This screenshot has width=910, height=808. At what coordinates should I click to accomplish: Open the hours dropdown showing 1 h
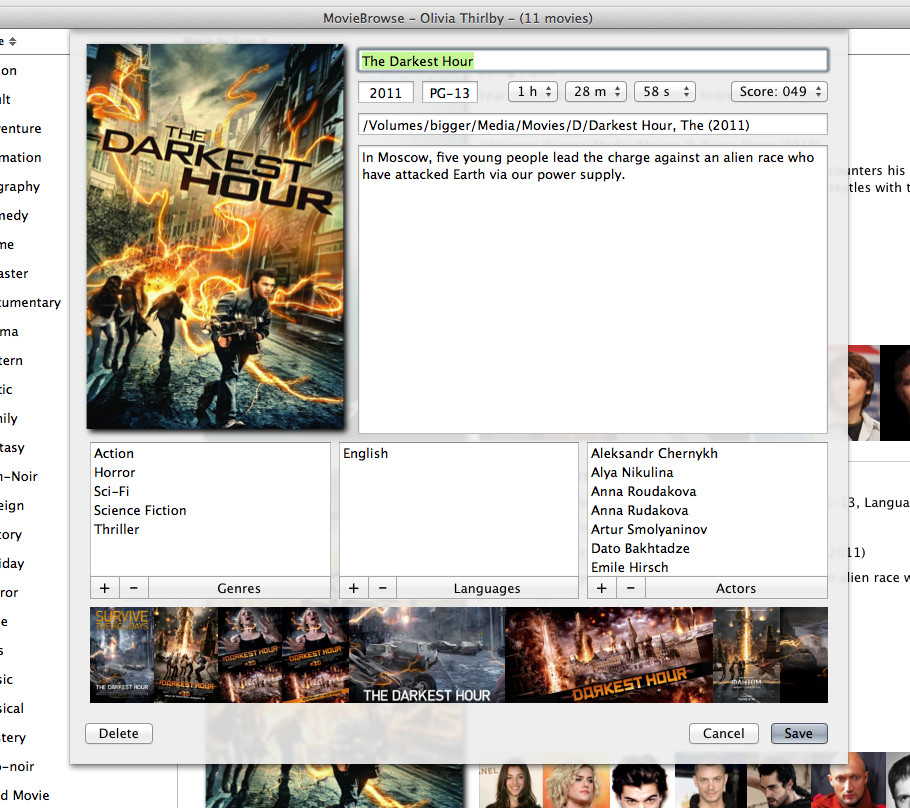[533, 92]
